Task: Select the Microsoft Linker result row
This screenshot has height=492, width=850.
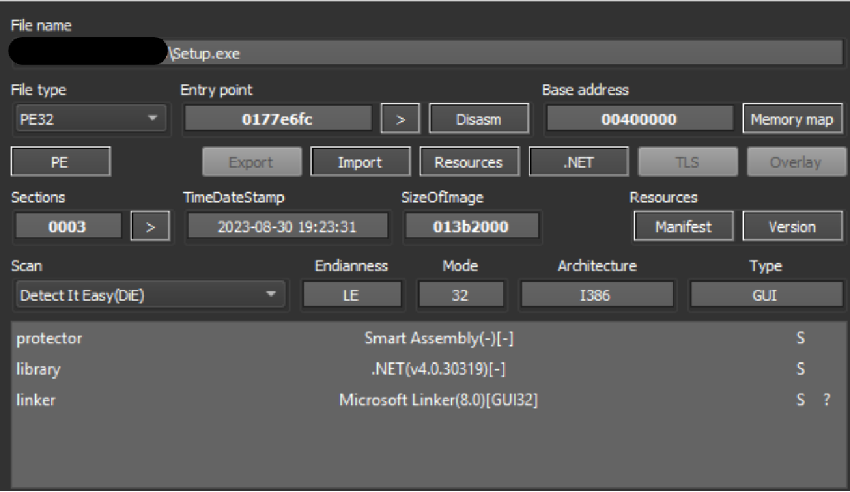Action: click(434, 400)
